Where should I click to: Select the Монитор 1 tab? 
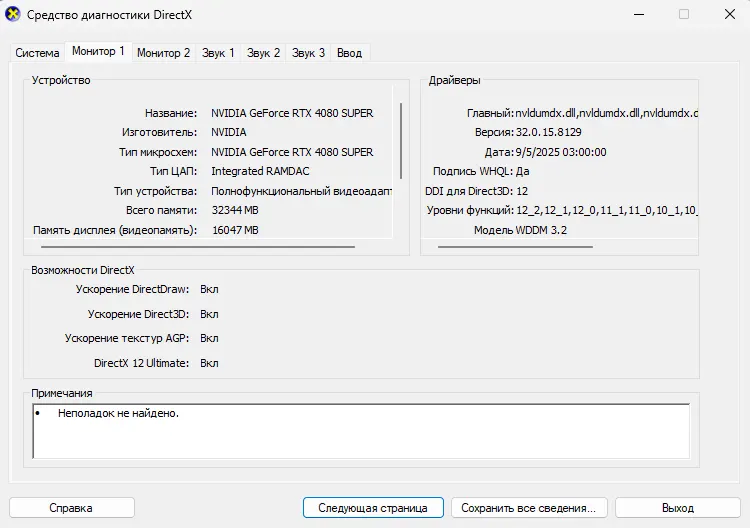tap(98, 52)
